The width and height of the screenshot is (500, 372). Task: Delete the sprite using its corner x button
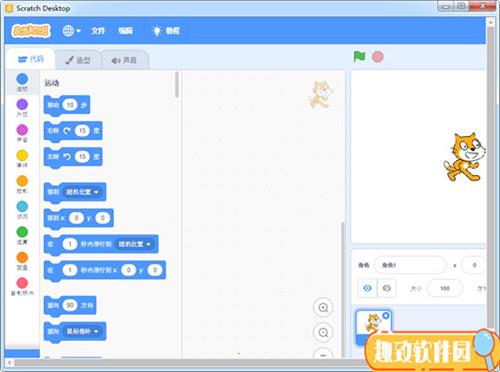[x=386, y=315]
